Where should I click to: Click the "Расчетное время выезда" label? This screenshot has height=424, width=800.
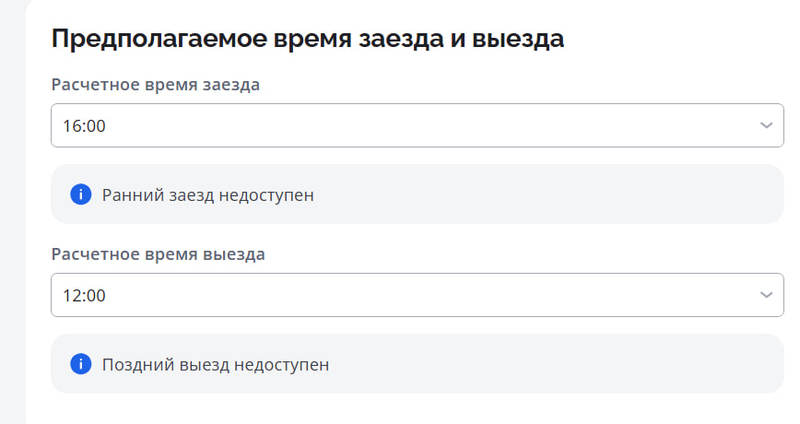[158, 253]
